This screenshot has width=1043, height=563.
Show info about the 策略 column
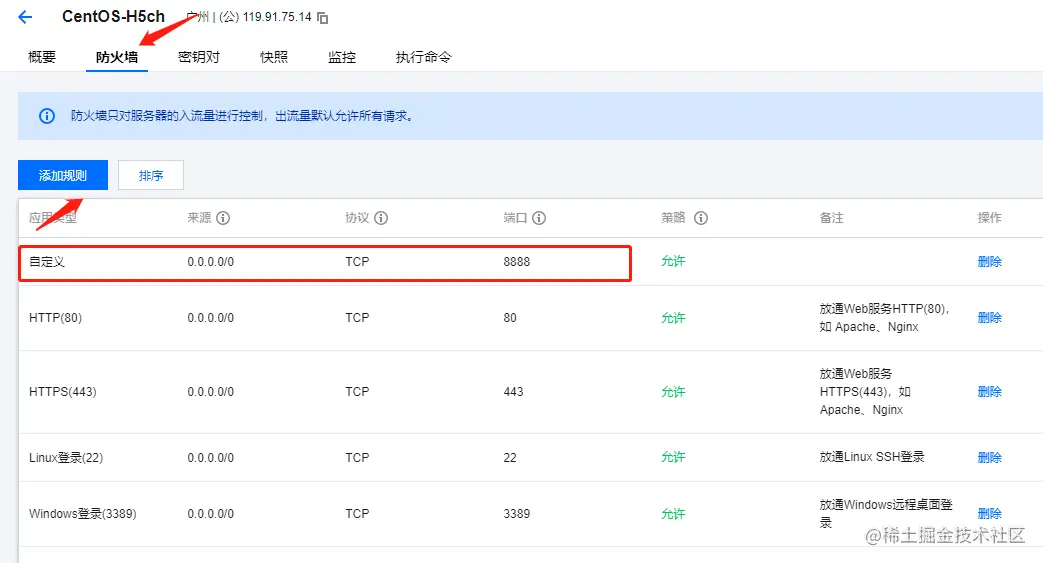pyautogui.click(x=701, y=218)
